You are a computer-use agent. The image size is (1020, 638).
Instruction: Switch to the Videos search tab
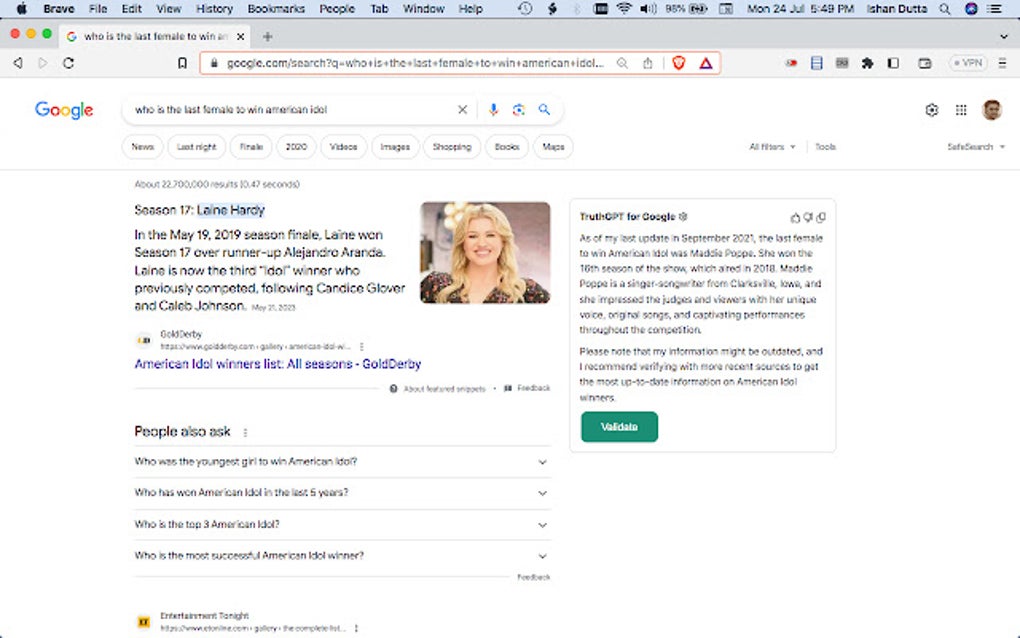343,146
